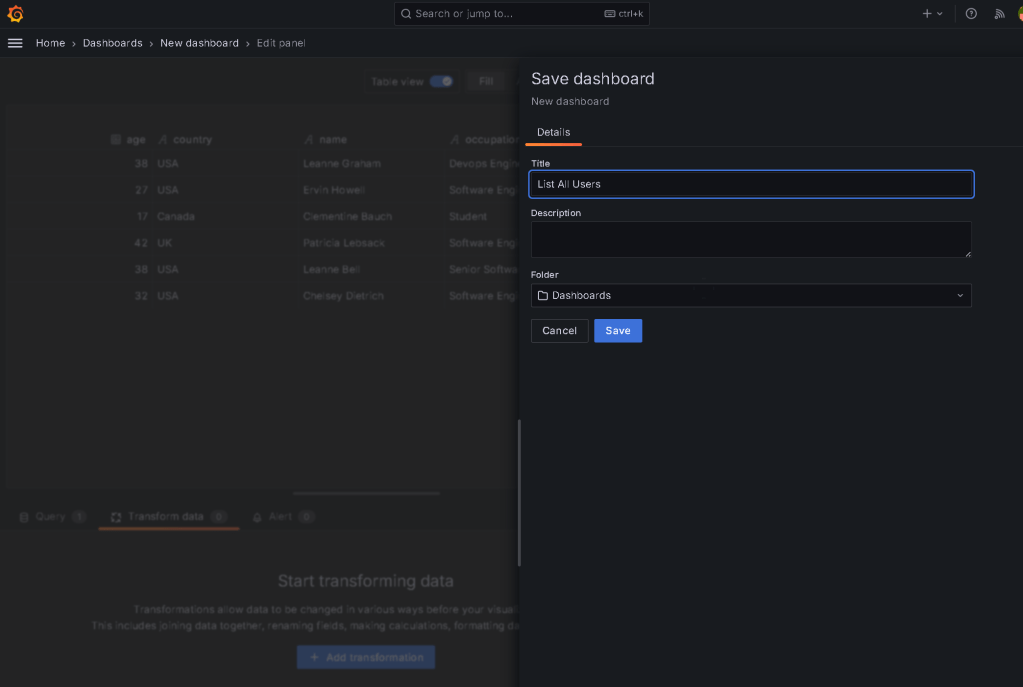This screenshot has height=687, width=1023.
Task: Click the ctrl+k keyboard shortcut hint
Action: pos(624,14)
